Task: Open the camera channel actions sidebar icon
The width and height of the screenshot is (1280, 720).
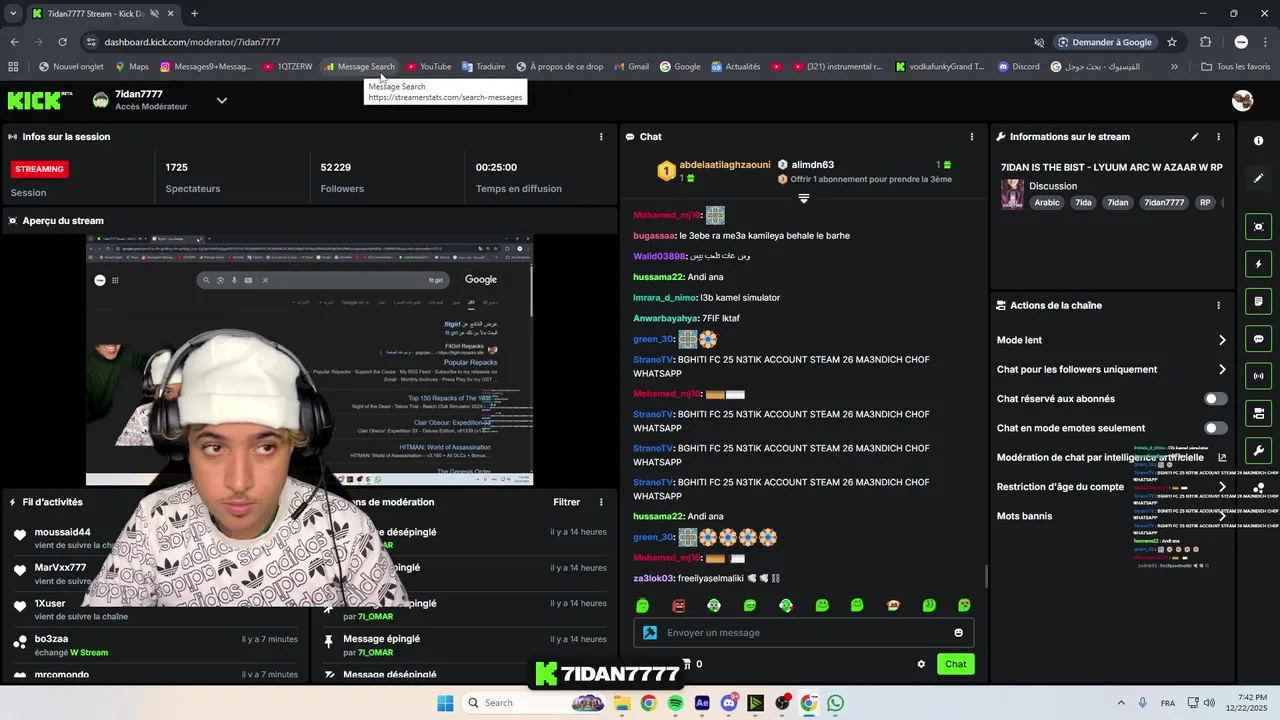Action: (1258, 413)
